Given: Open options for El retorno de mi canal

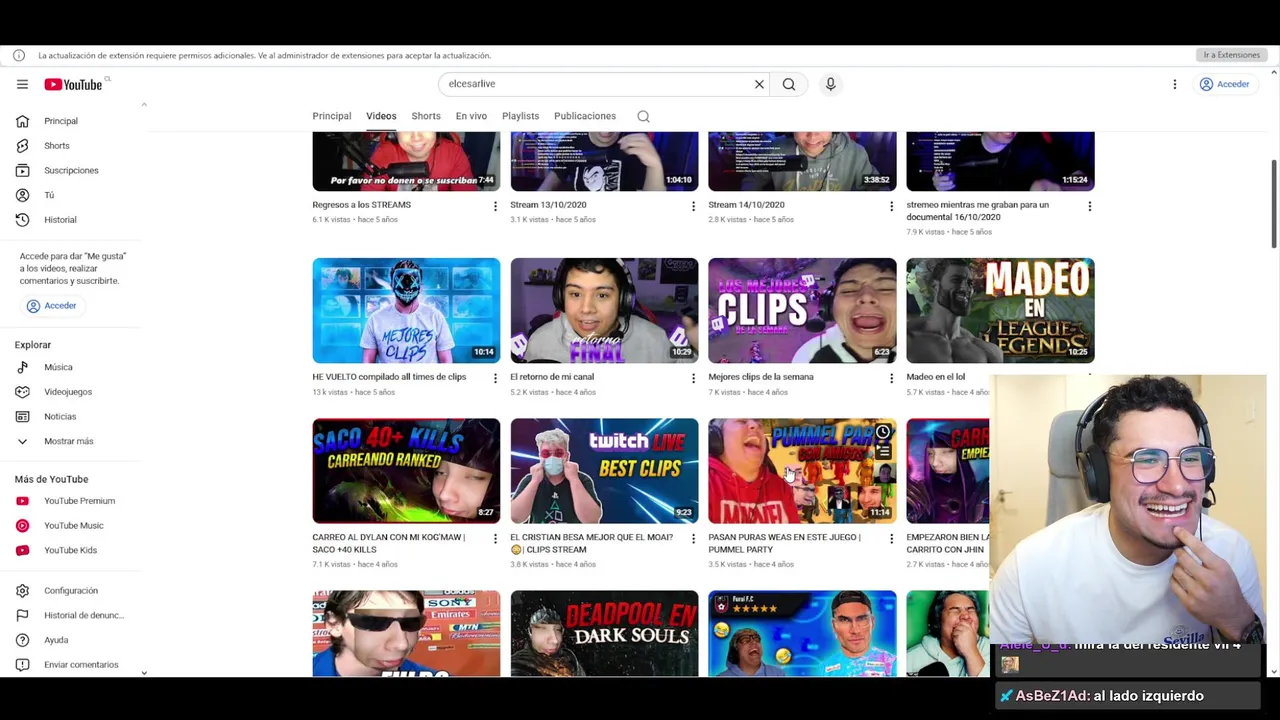Looking at the screenshot, I should point(693,378).
